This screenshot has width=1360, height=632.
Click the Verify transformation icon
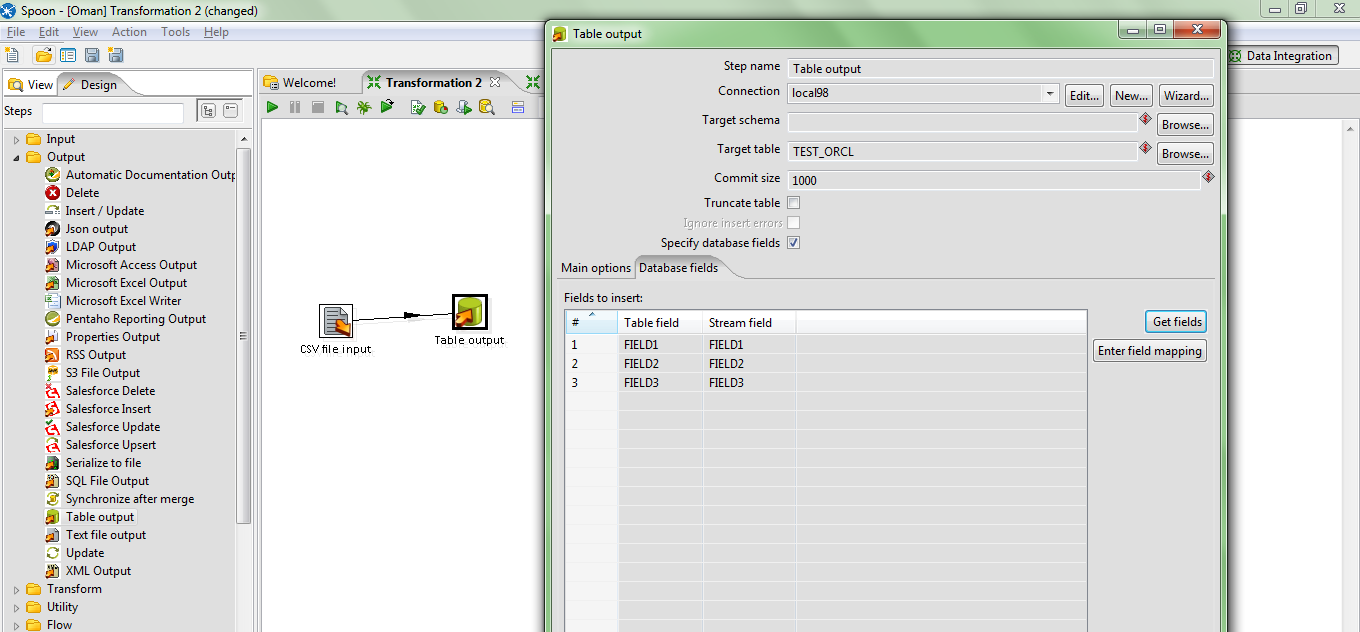point(418,107)
